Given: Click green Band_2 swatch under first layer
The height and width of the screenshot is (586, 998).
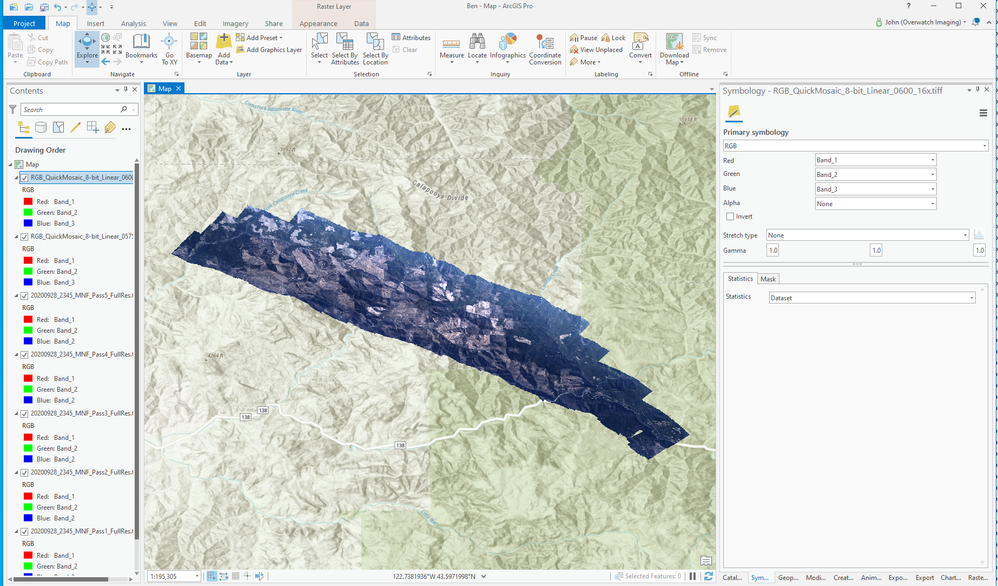Looking at the screenshot, I should click(x=28, y=213).
